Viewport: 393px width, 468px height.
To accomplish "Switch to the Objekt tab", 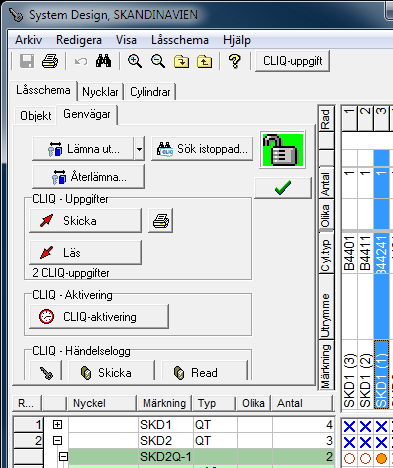I will [35, 116].
